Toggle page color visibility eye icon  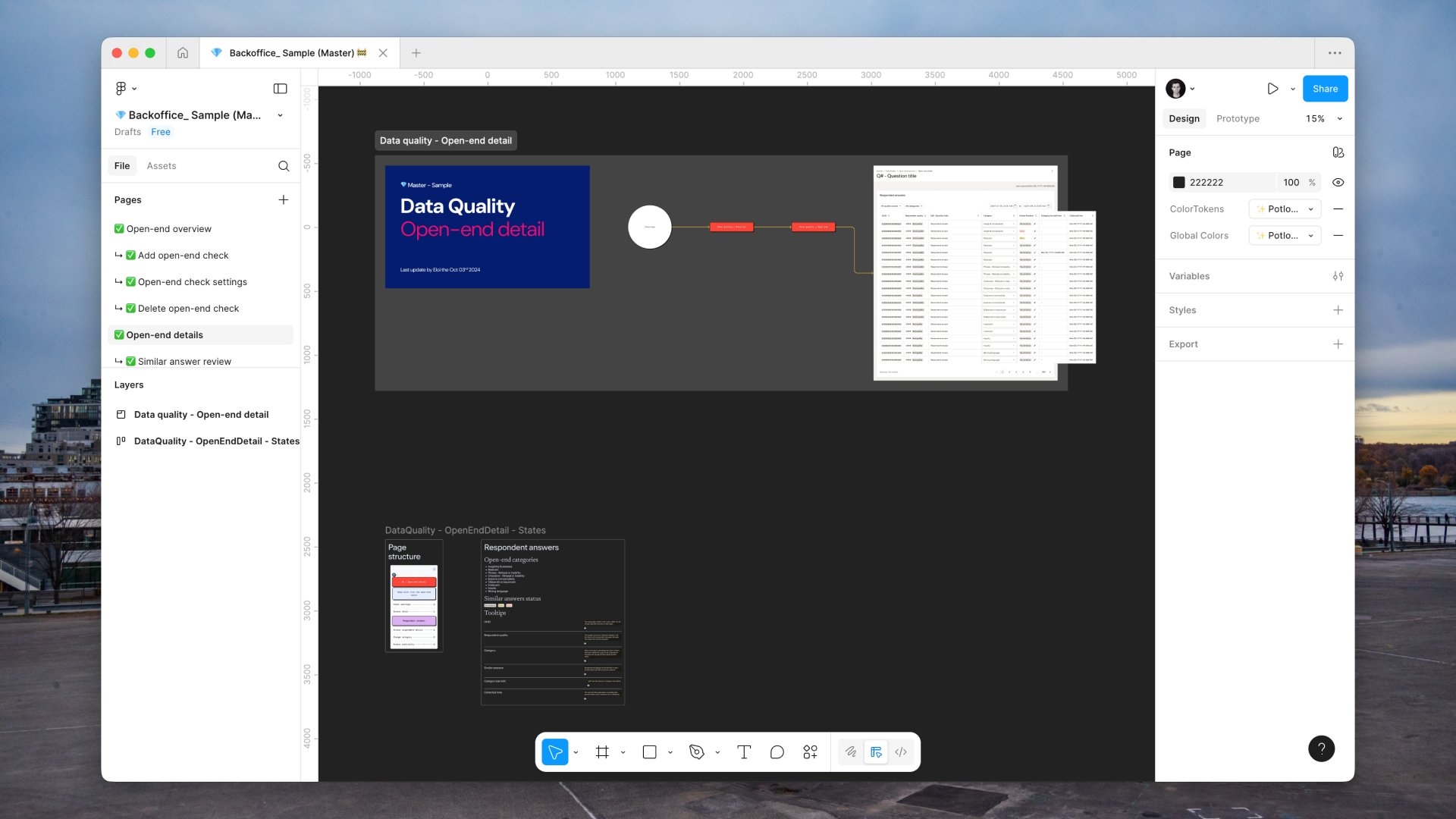point(1338,183)
